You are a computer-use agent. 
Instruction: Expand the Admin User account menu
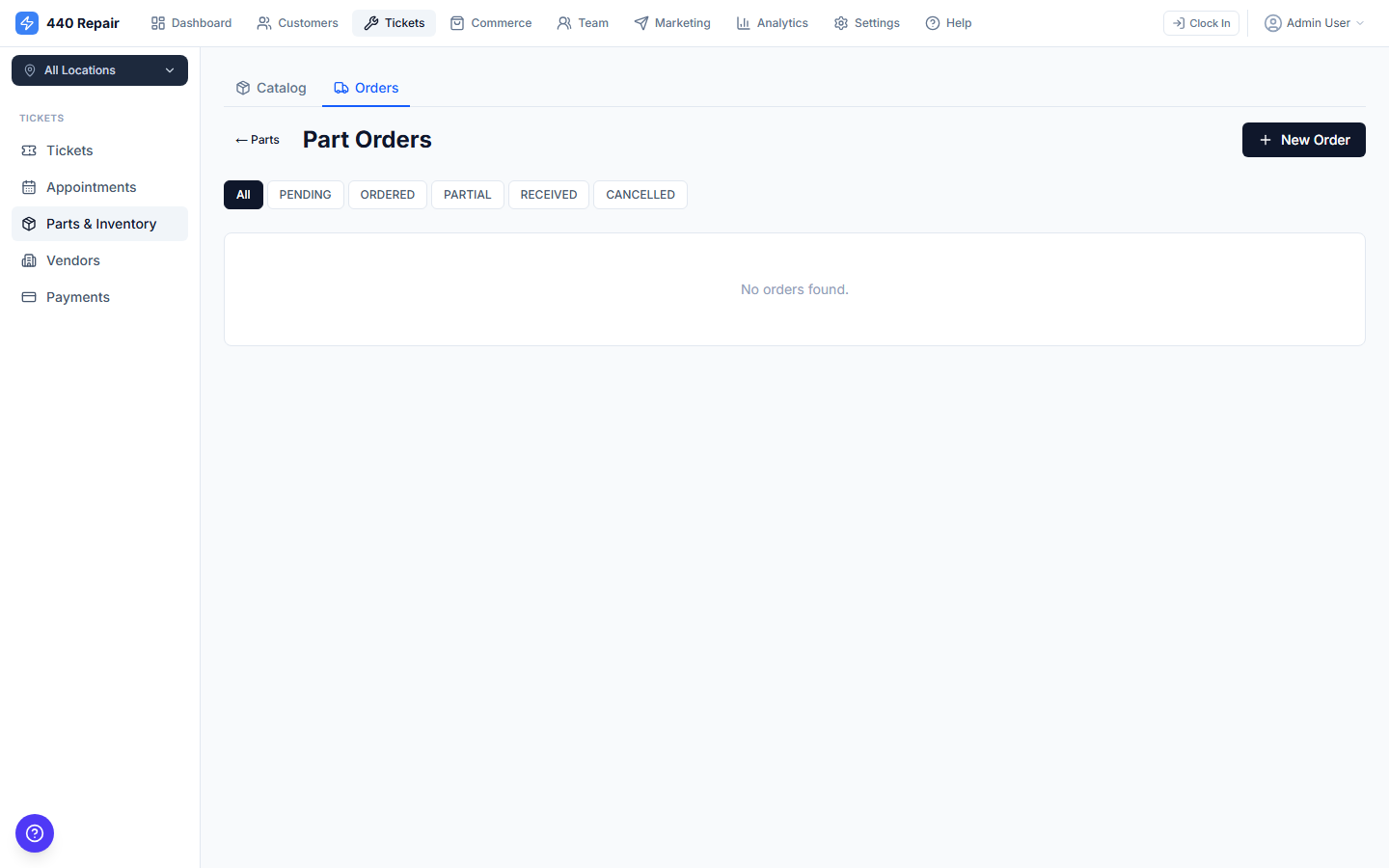click(1313, 22)
